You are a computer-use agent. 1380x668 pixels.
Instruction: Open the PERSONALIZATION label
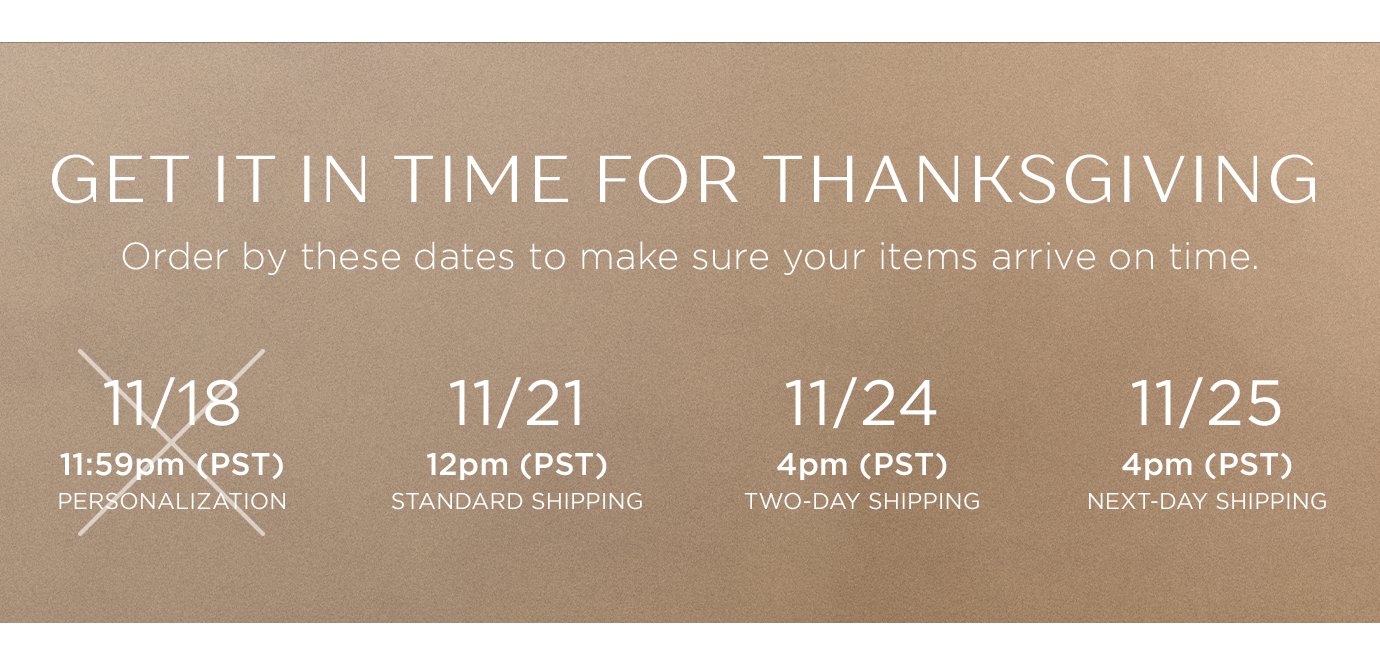(172, 501)
